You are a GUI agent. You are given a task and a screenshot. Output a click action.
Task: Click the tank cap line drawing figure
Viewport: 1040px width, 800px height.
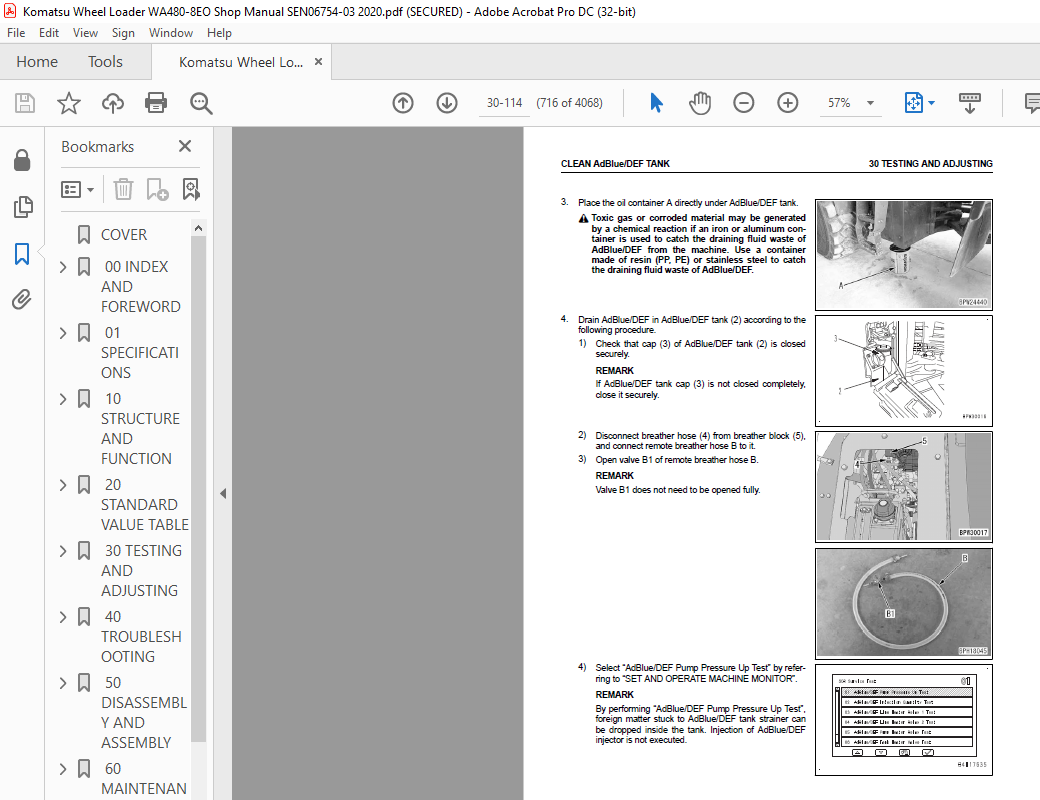(x=903, y=370)
